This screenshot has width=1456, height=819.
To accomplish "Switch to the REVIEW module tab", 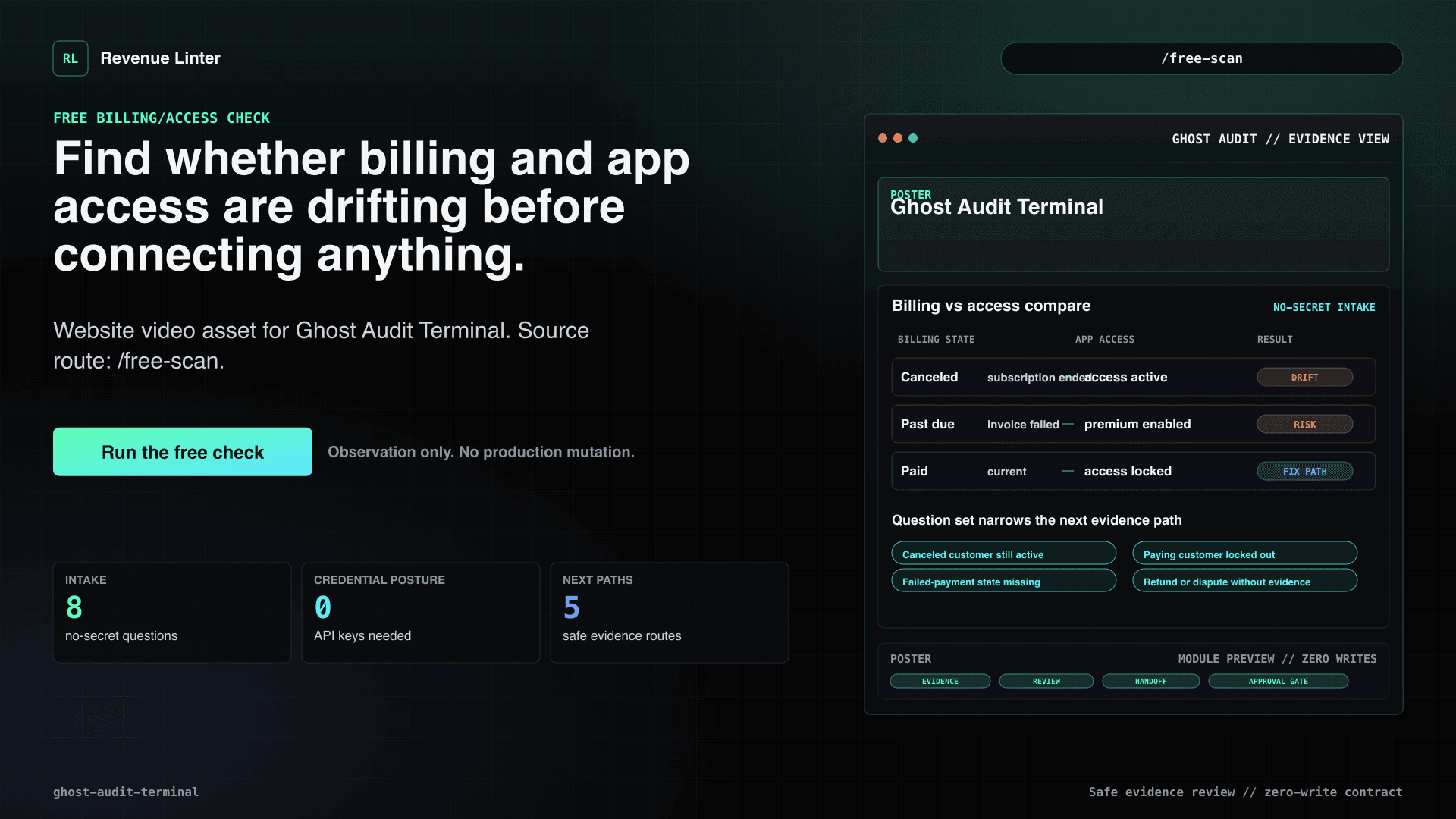I will coord(1046,681).
